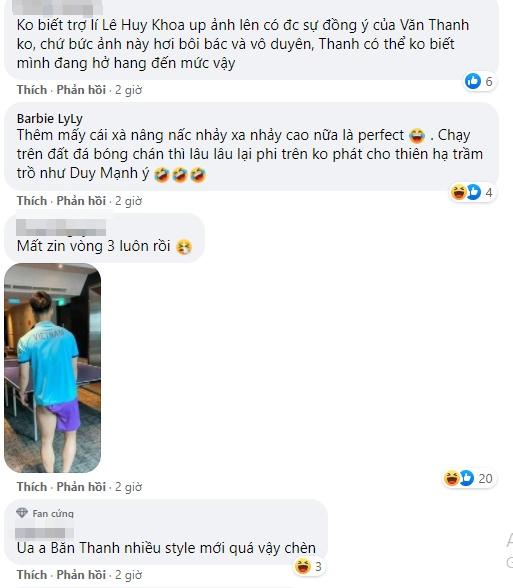Reply to the photo comment
This screenshot has height=588, width=513.
click(x=81, y=487)
